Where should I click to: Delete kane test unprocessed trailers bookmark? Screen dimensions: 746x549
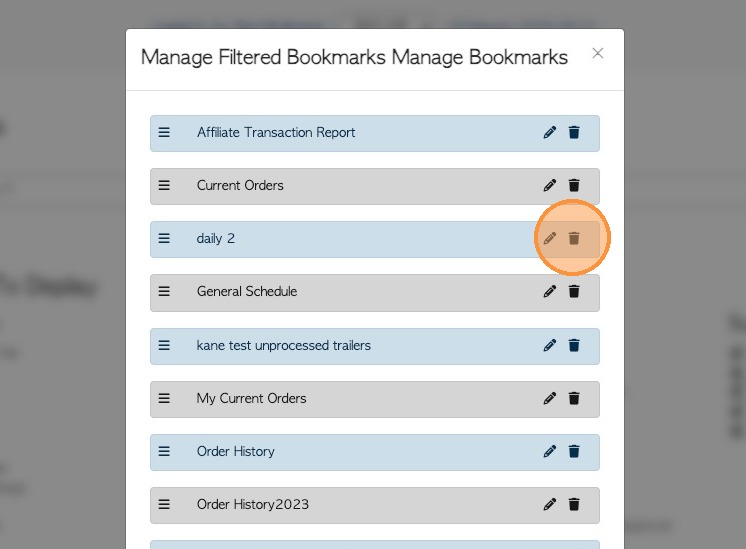(574, 346)
